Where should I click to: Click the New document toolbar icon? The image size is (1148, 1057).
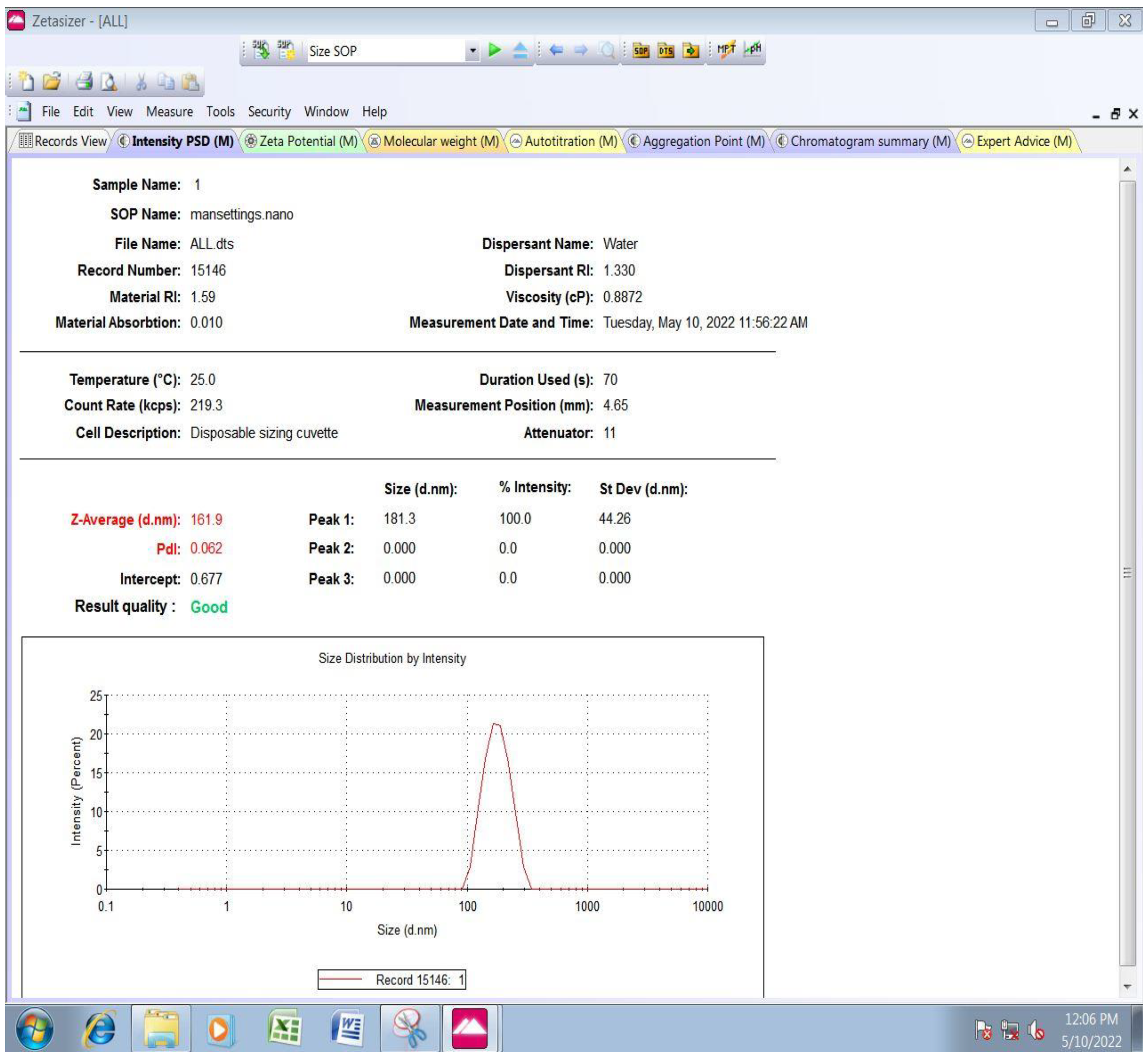pos(26,82)
